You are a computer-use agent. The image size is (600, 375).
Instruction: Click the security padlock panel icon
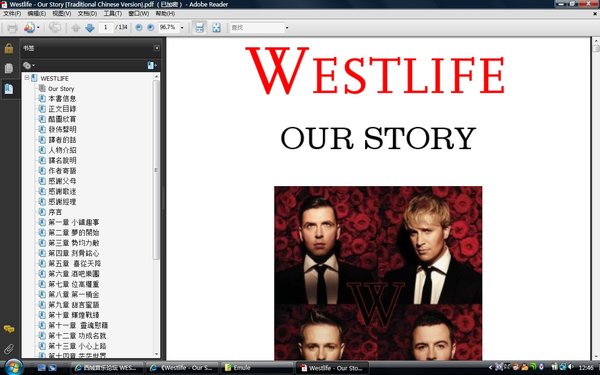click(9, 49)
